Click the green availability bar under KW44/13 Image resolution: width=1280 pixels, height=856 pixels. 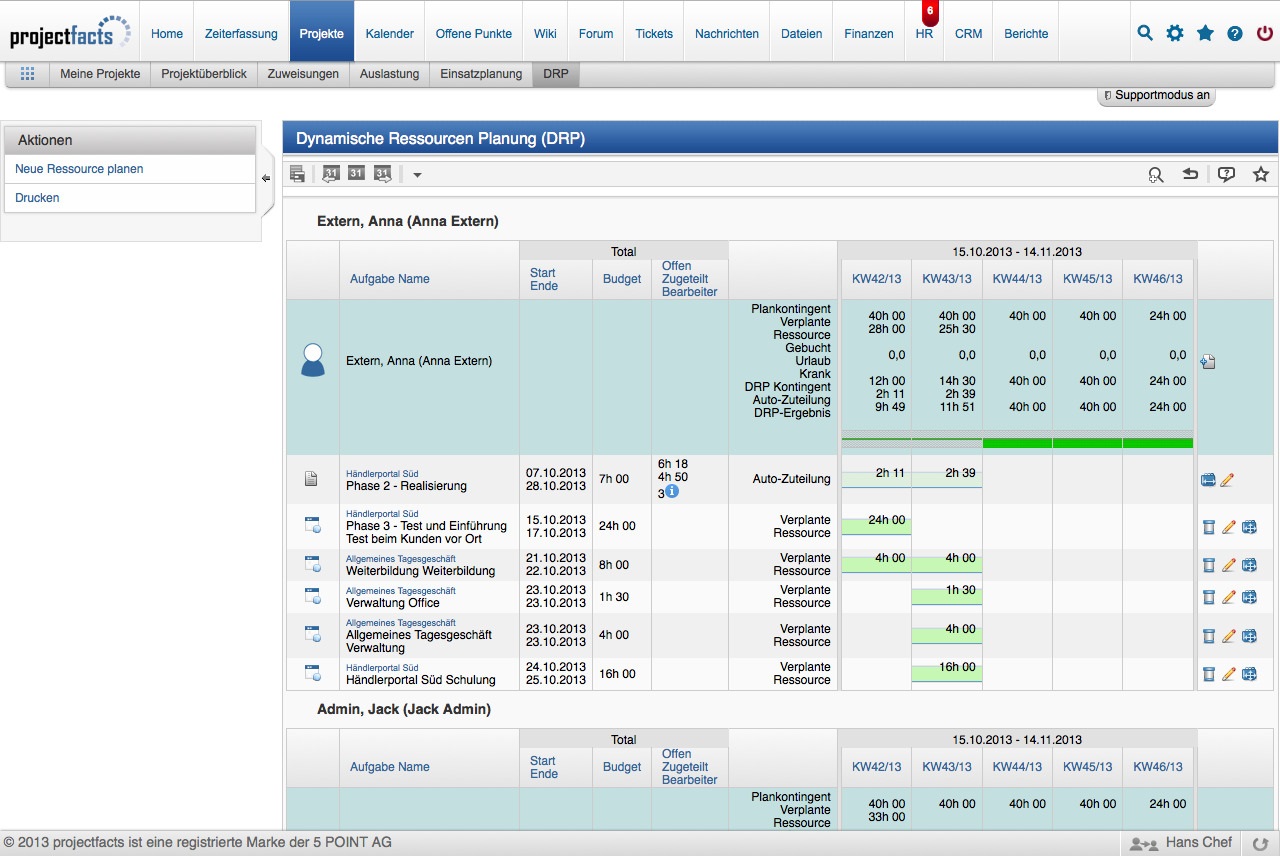(1017, 442)
